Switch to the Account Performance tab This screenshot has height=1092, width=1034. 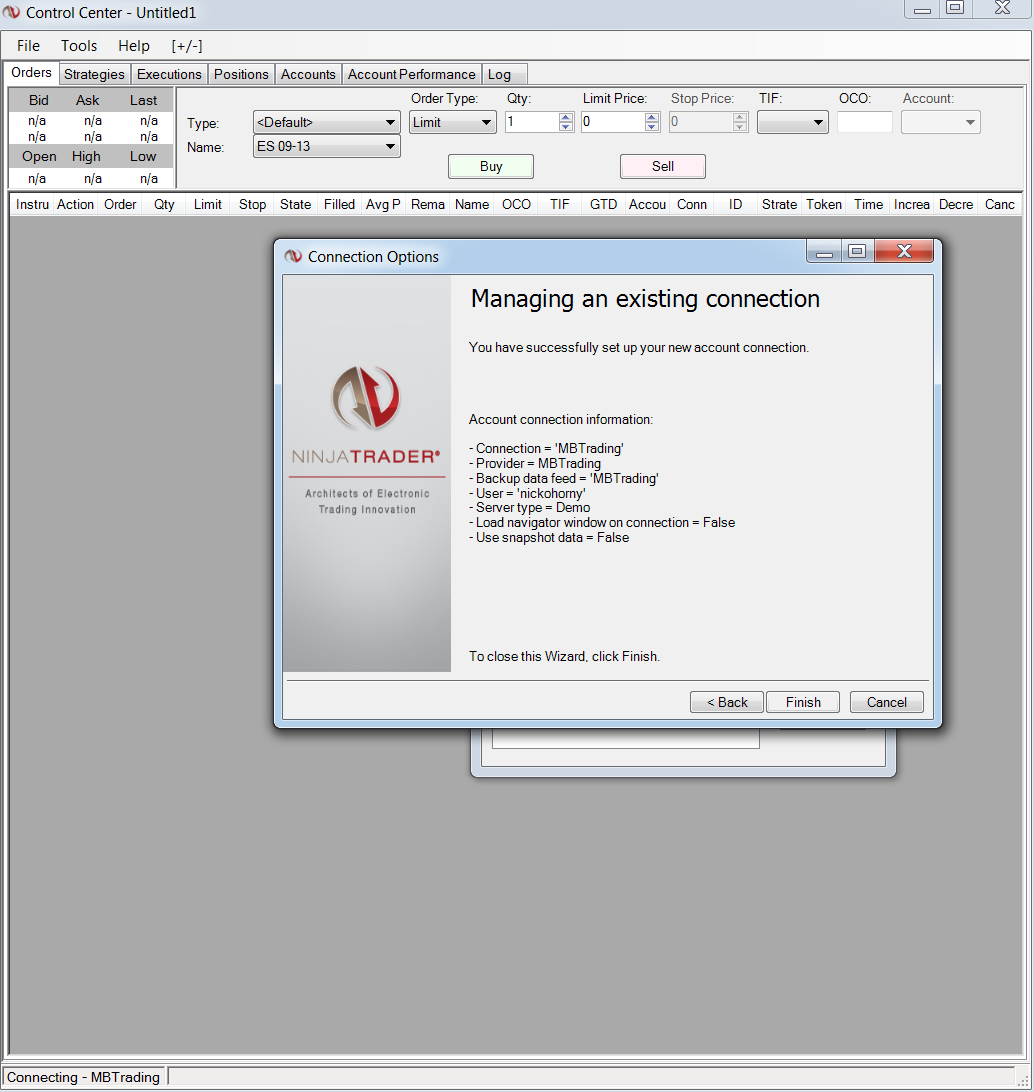(x=412, y=74)
